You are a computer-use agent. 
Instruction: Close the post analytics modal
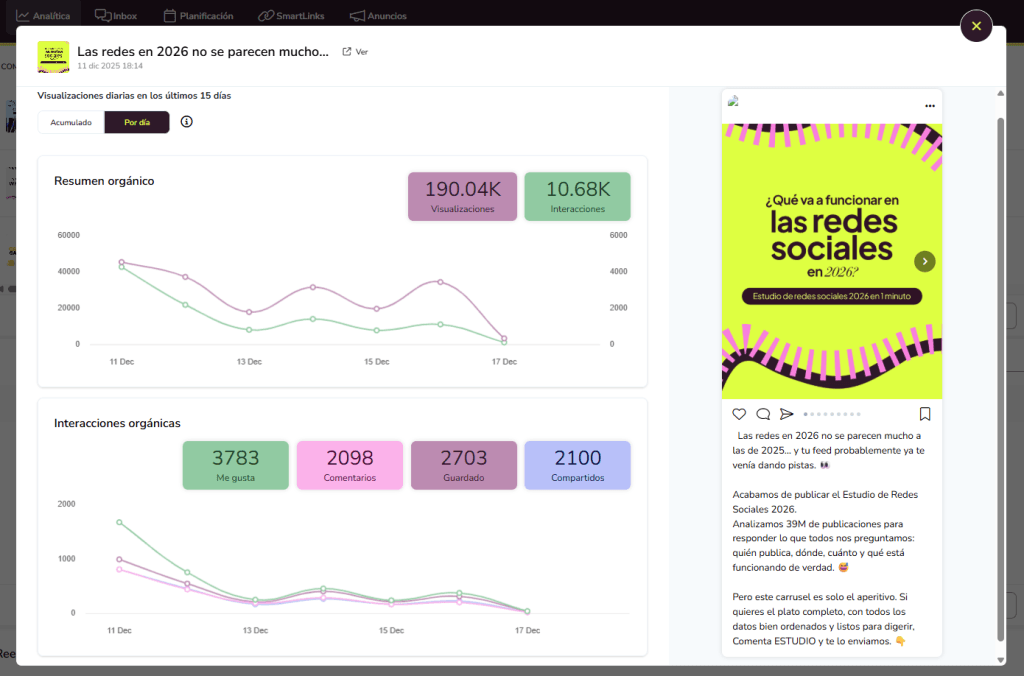976,26
